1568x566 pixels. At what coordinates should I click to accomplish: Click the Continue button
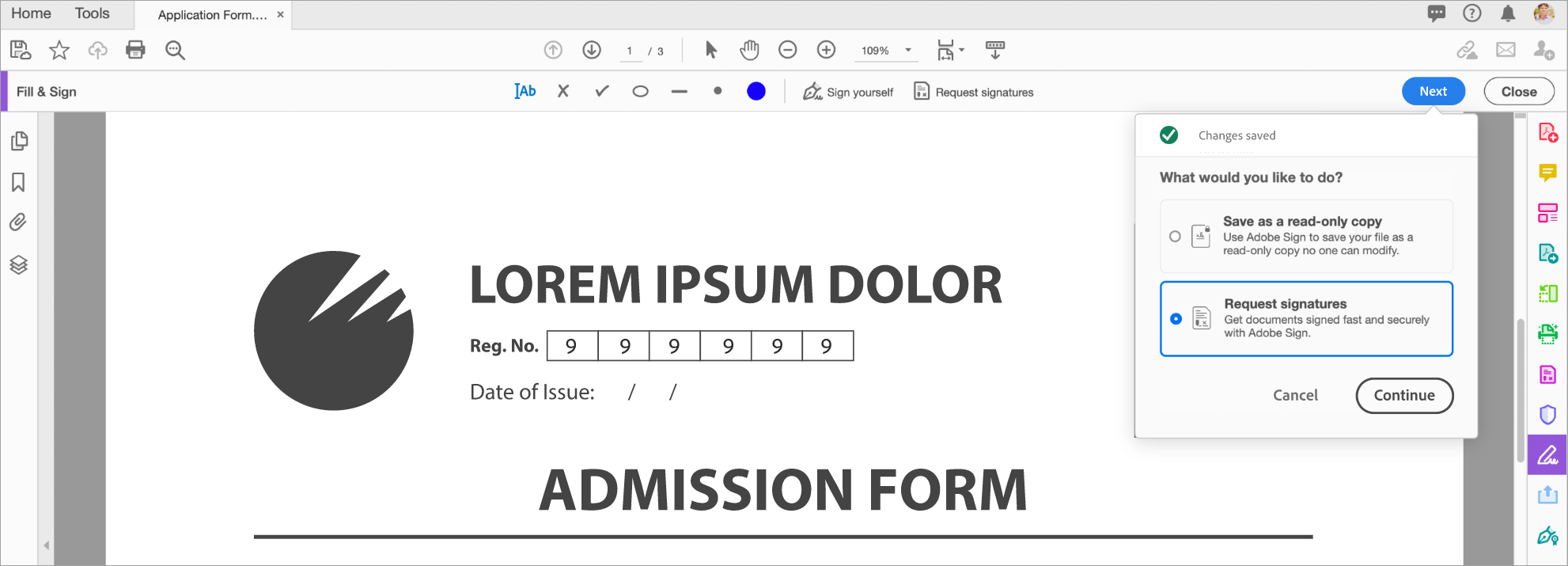point(1404,395)
